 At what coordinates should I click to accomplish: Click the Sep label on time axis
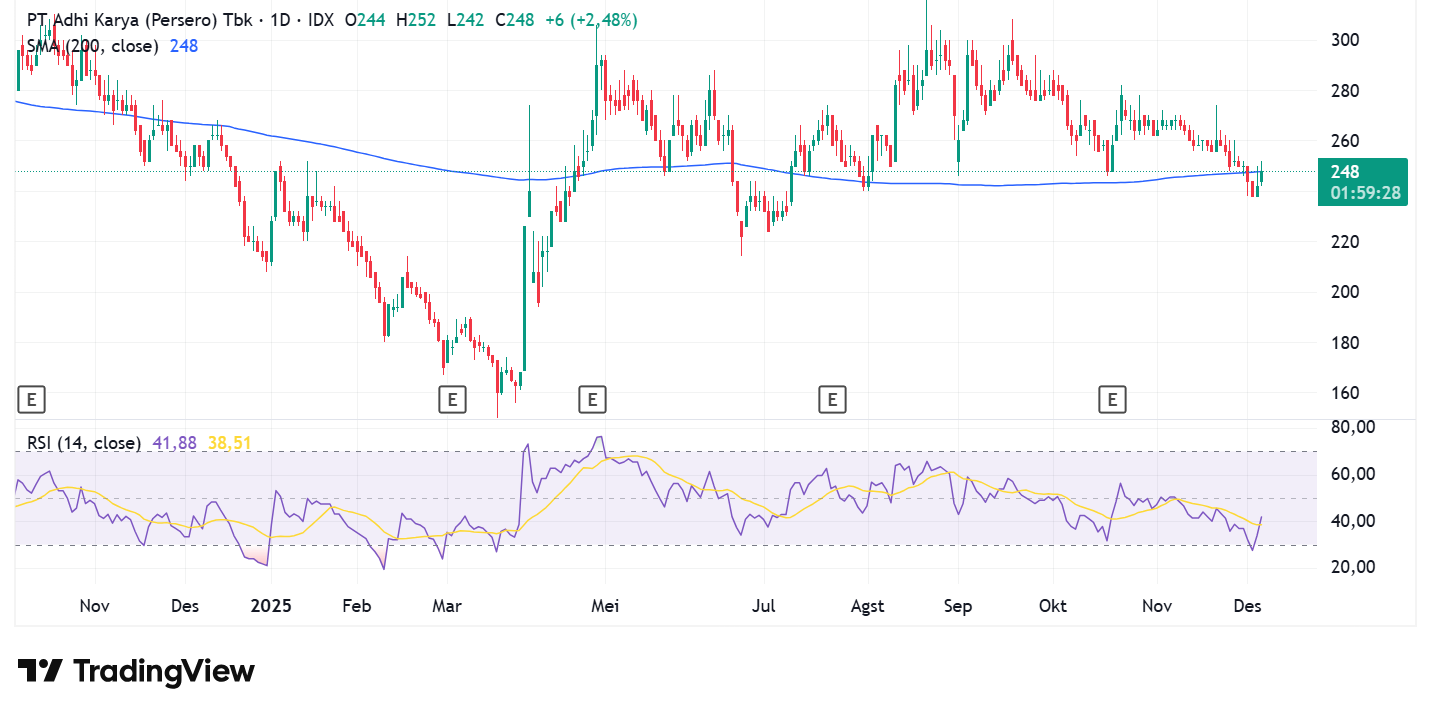coord(958,606)
